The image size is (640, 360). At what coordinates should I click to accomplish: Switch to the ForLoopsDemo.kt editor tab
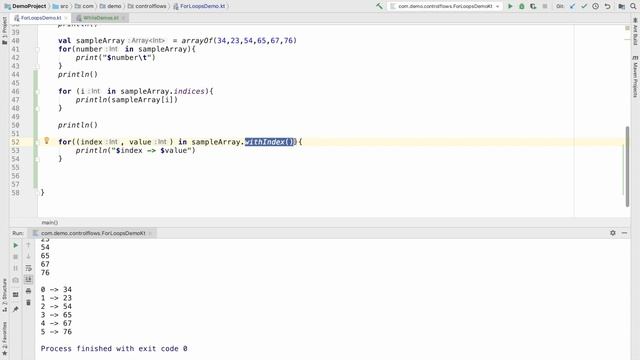coord(40,18)
